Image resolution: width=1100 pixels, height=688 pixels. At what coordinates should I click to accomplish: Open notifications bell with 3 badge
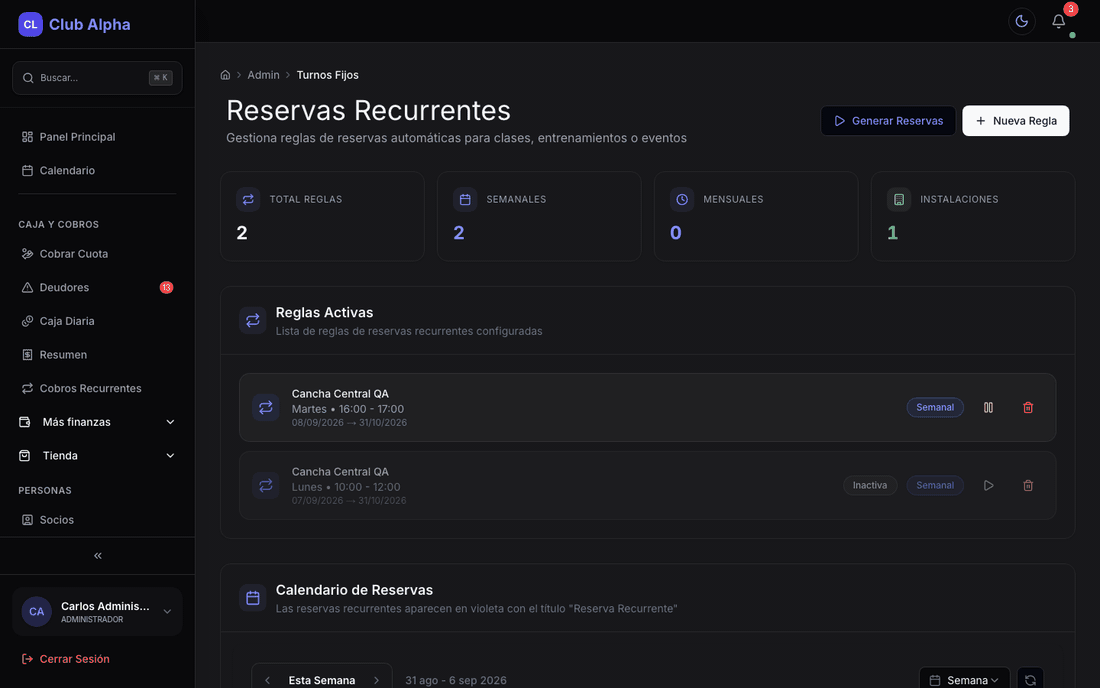pyautogui.click(x=1059, y=22)
